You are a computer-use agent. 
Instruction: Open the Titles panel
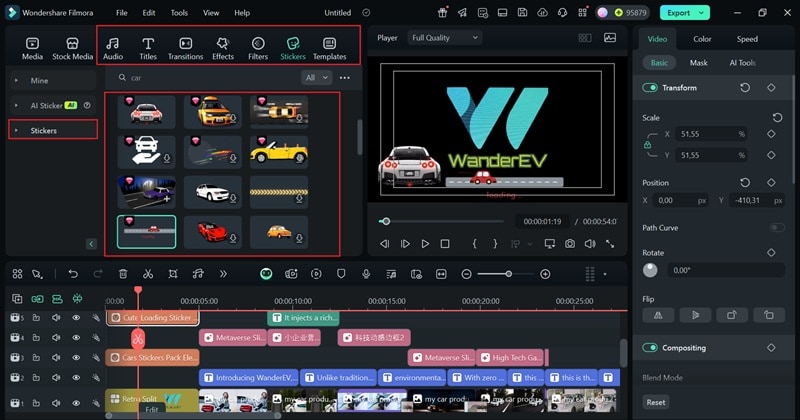[x=148, y=48]
